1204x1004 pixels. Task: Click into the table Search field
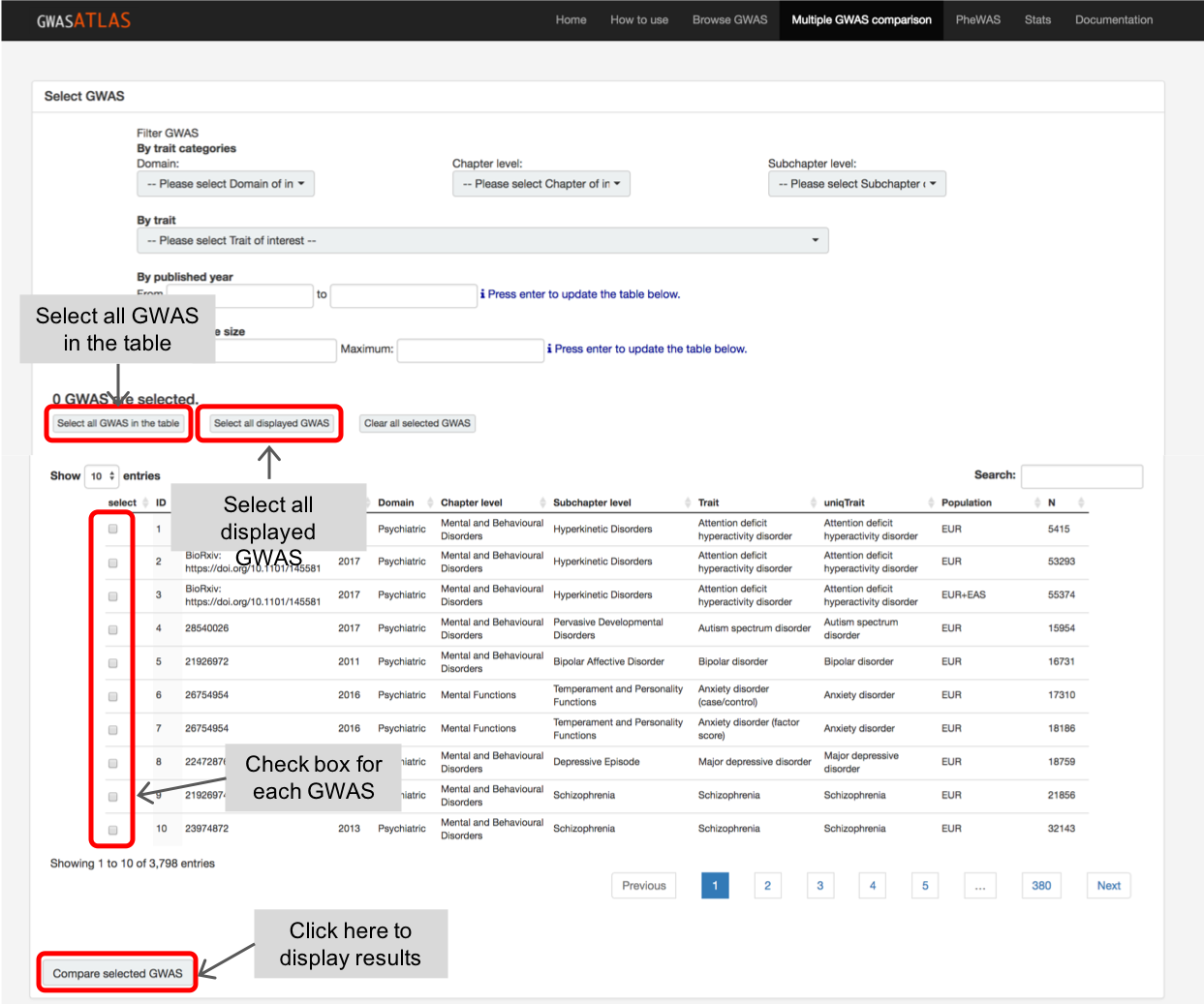1081,476
